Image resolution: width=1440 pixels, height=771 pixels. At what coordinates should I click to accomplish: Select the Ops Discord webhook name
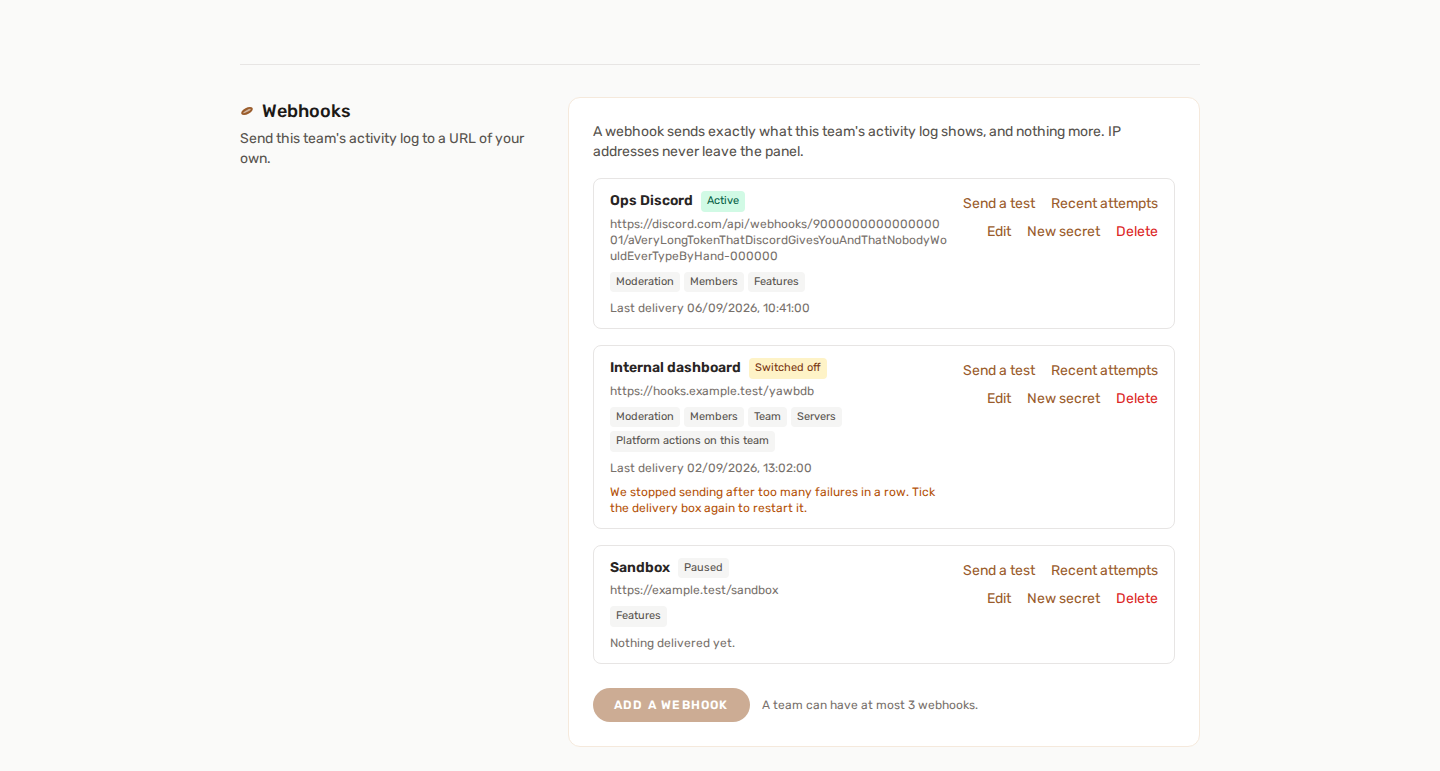pyautogui.click(x=651, y=200)
